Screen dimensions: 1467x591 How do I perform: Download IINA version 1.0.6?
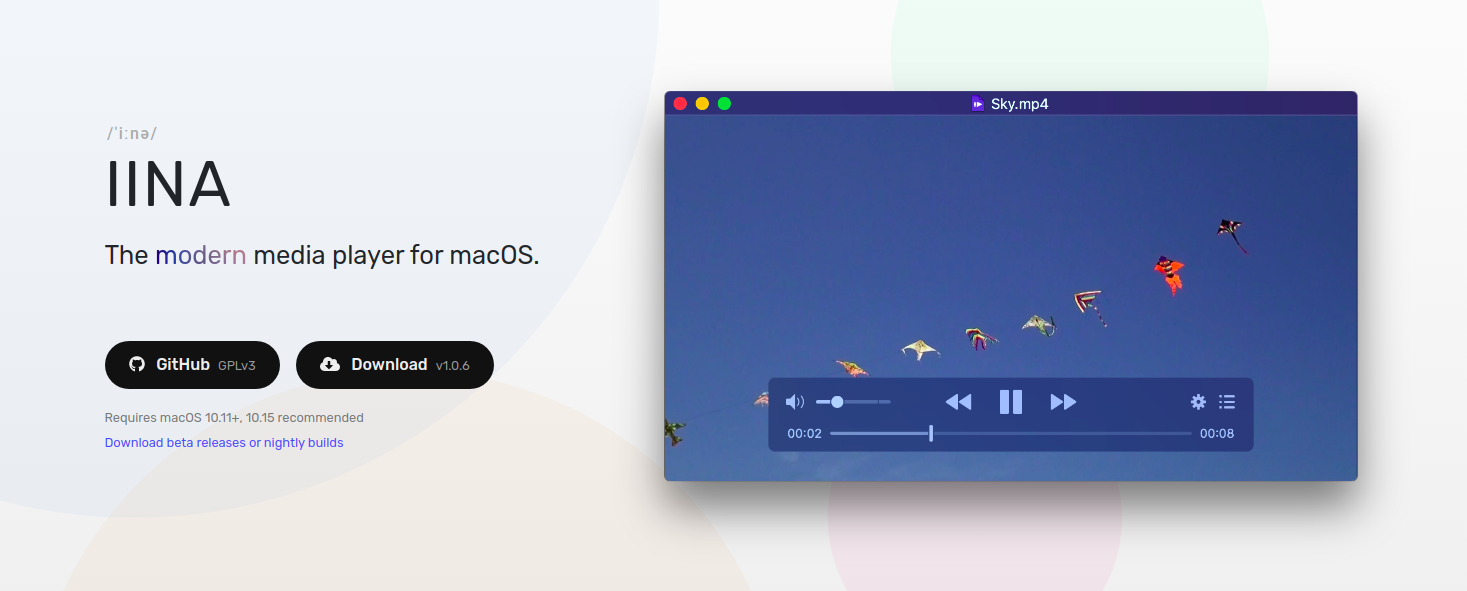[395, 364]
